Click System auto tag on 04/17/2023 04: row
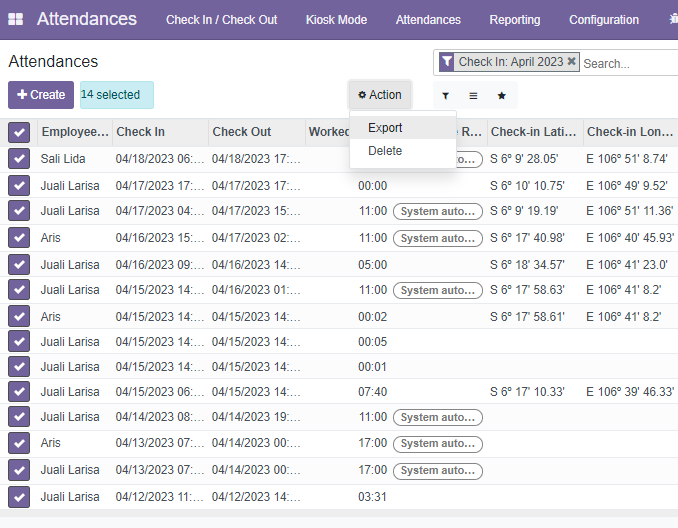Screen dimensions: 678x528 438,211
